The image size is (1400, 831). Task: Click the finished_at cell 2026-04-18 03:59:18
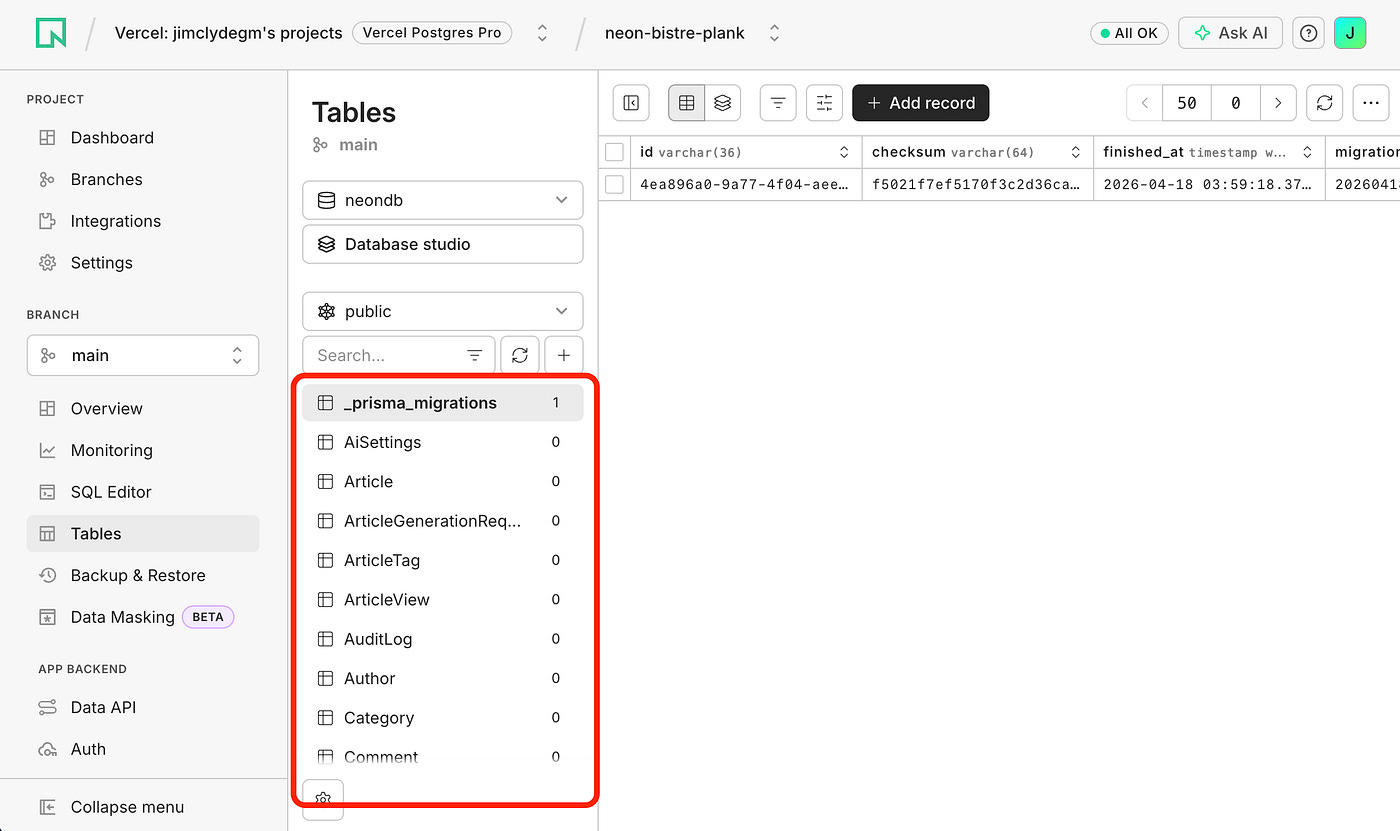(x=1209, y=184)
